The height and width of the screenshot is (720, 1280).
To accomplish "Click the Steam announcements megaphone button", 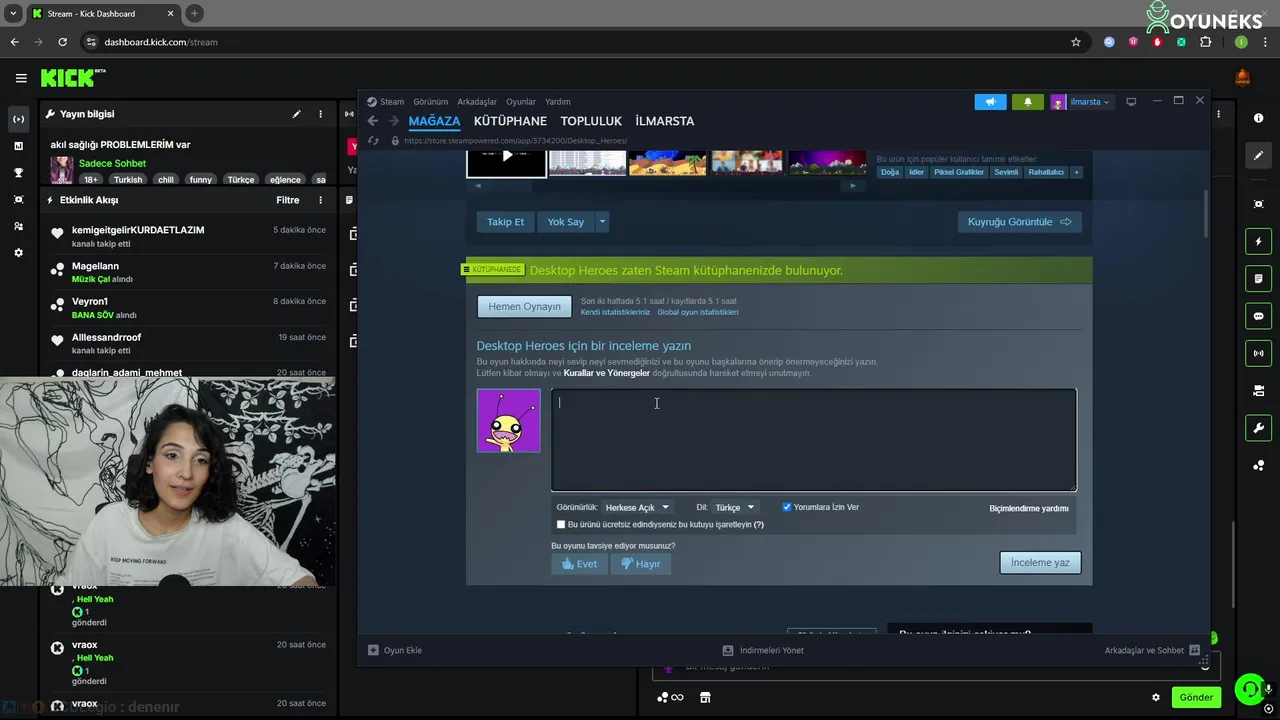I will coord(990,102).
